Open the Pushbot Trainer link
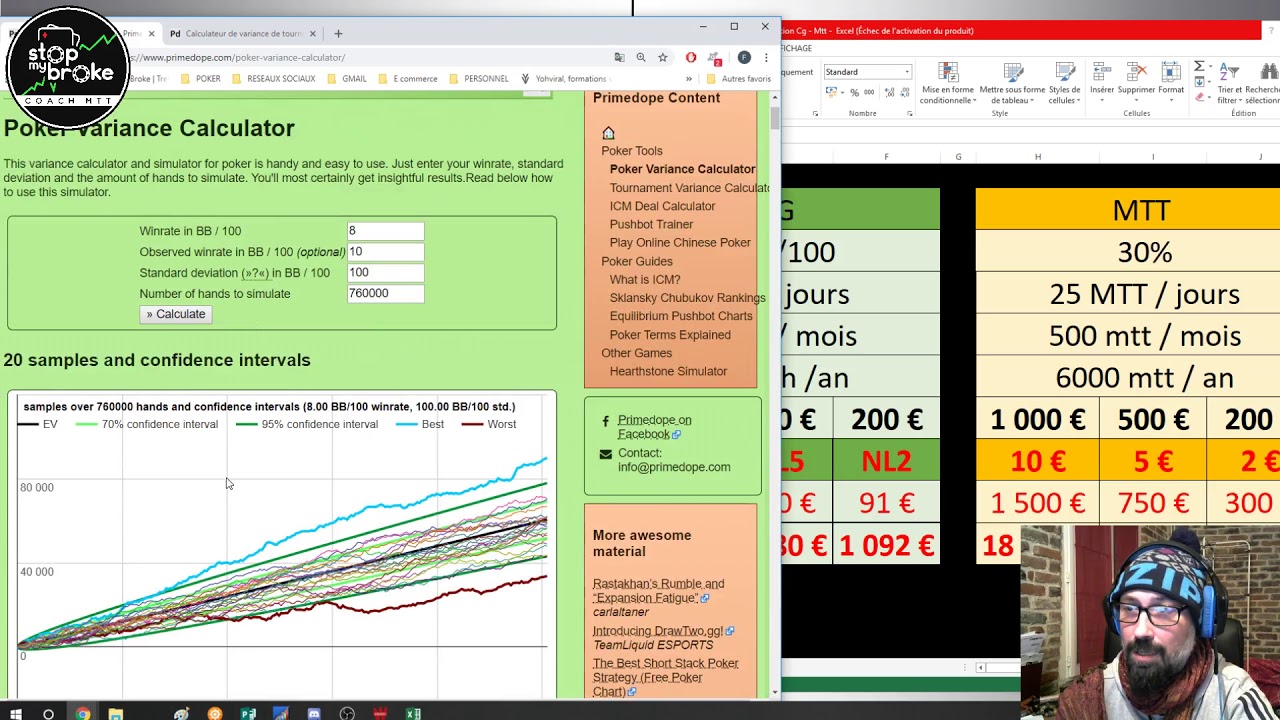Screen dimensions: 1280x720 tap(651, 224)
